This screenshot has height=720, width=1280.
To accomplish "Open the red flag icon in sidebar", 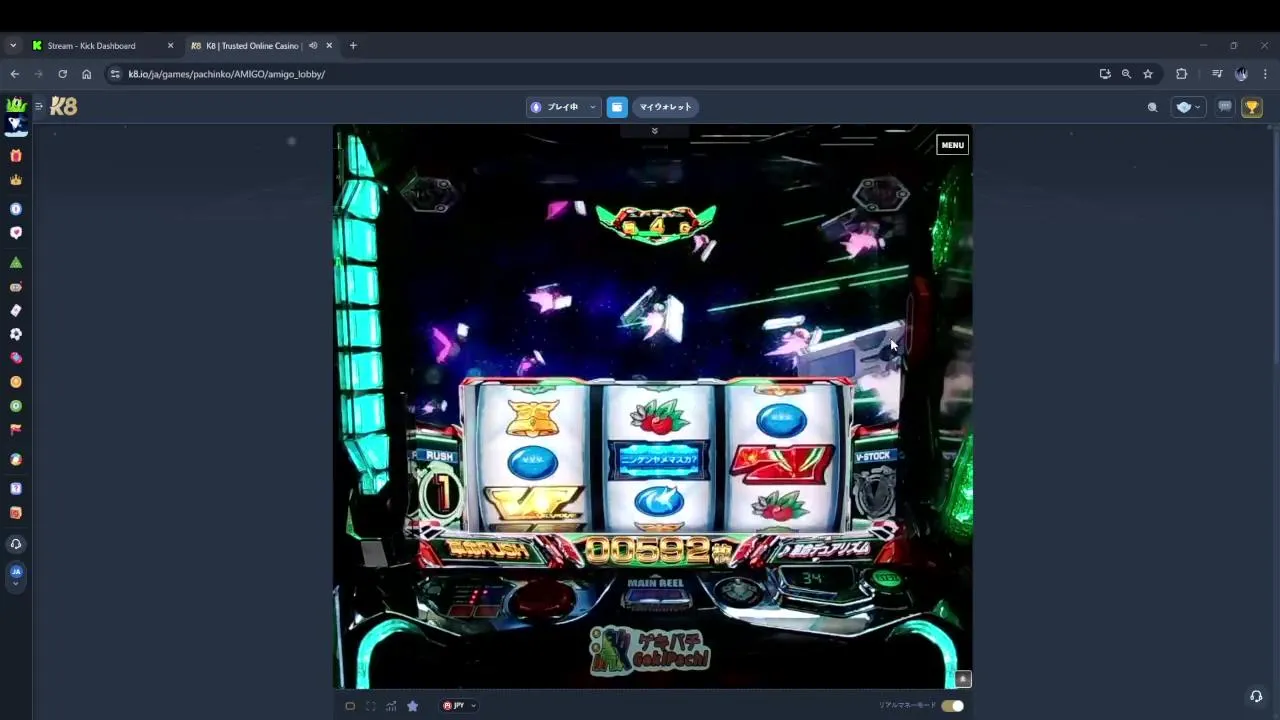I will point(15,430).
